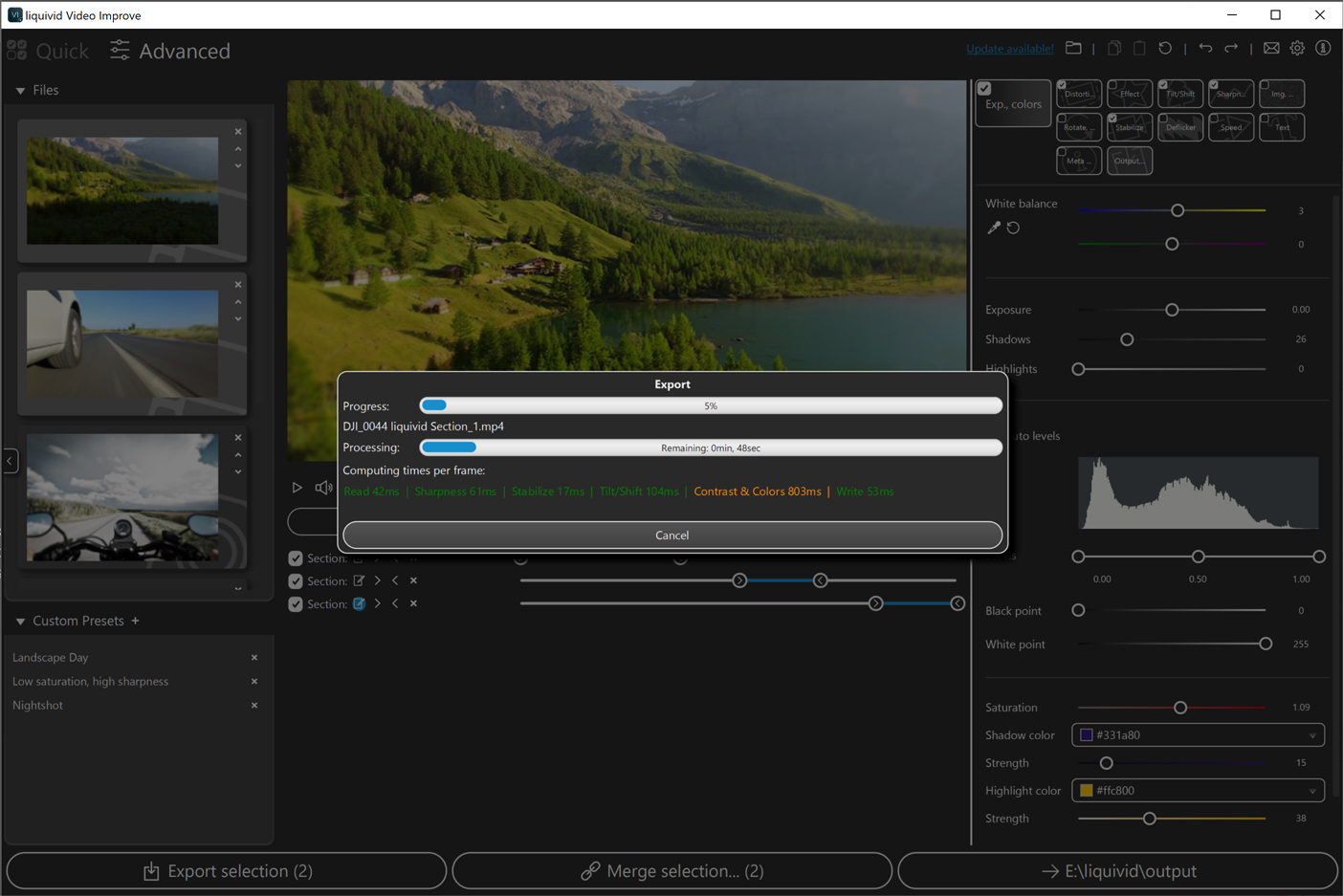Cancel the running export
The height and width of the screenshot is (896, 1343).
coord(671,535)
